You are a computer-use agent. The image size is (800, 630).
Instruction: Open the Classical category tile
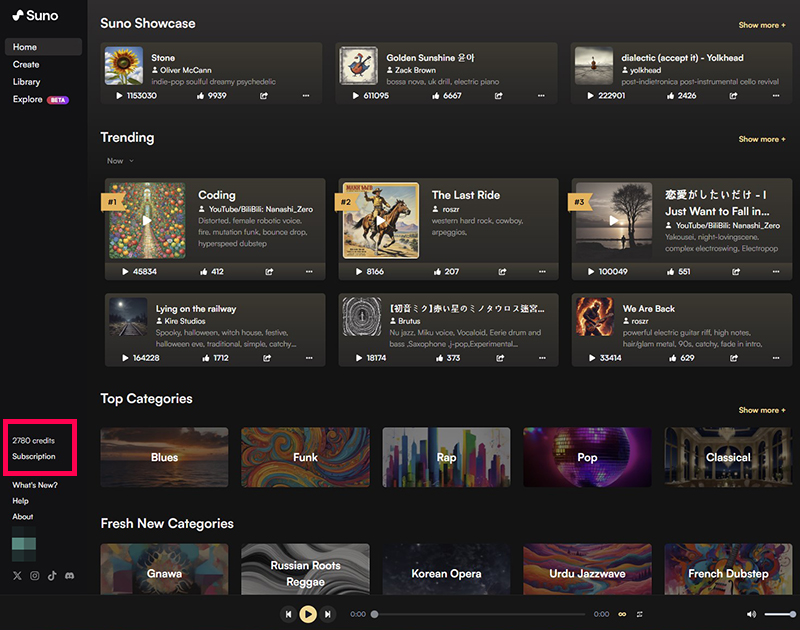pos(728,457)
